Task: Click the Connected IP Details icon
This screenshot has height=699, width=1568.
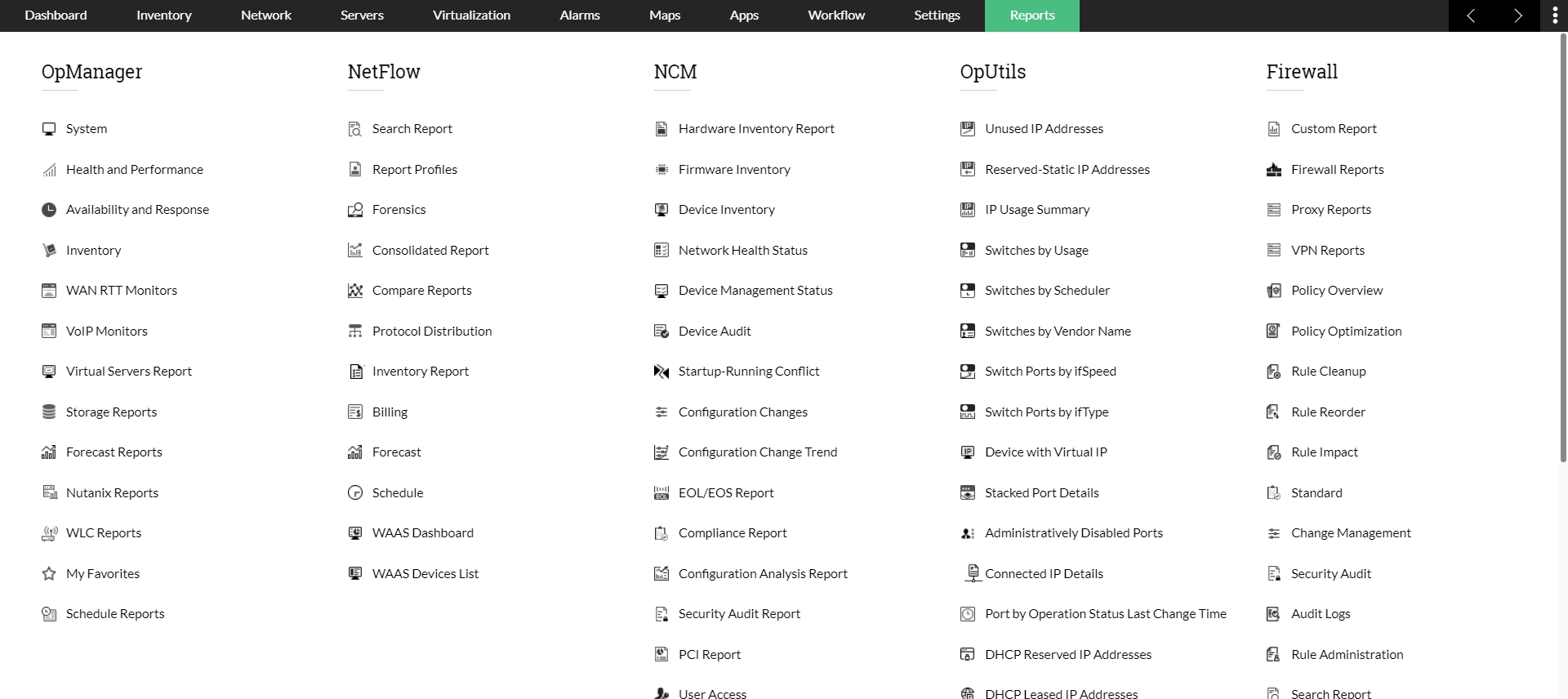Action: pyautogui.click(x=972, y=573)
